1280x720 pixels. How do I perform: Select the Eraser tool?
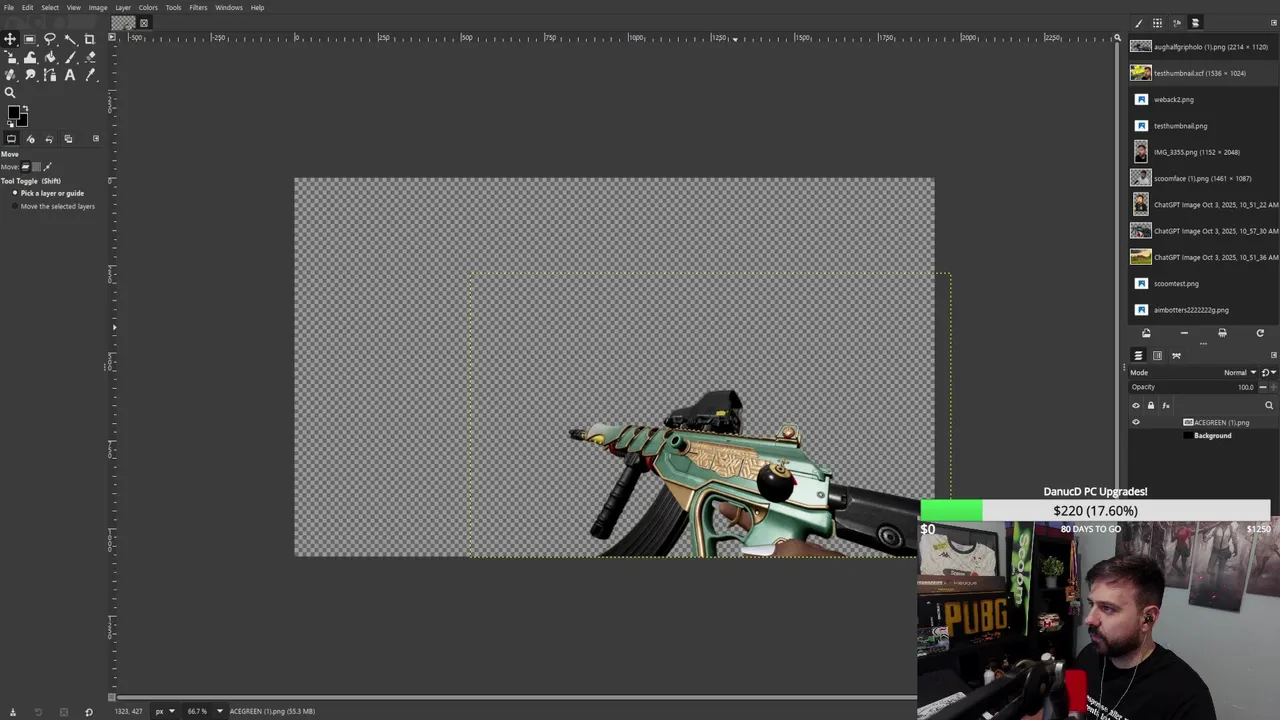tap(90, 57)
